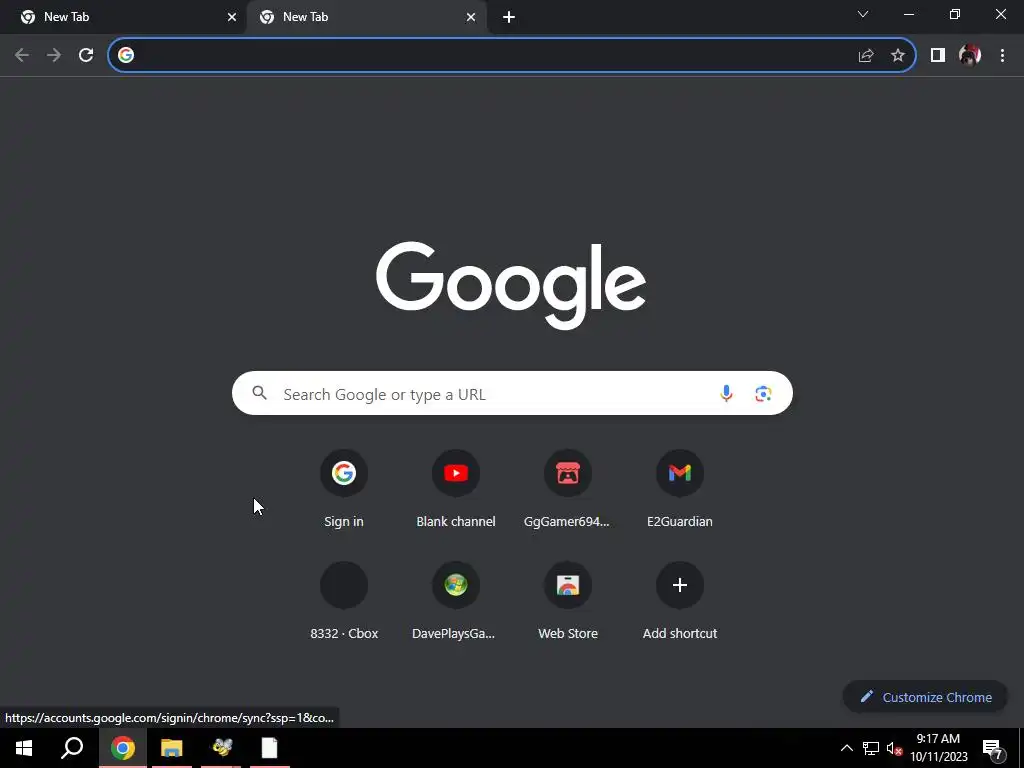Viewport: 1024px width, 768px height.
Task: Click Search Google or type a URL box
Action: click(x=512, y=393)
